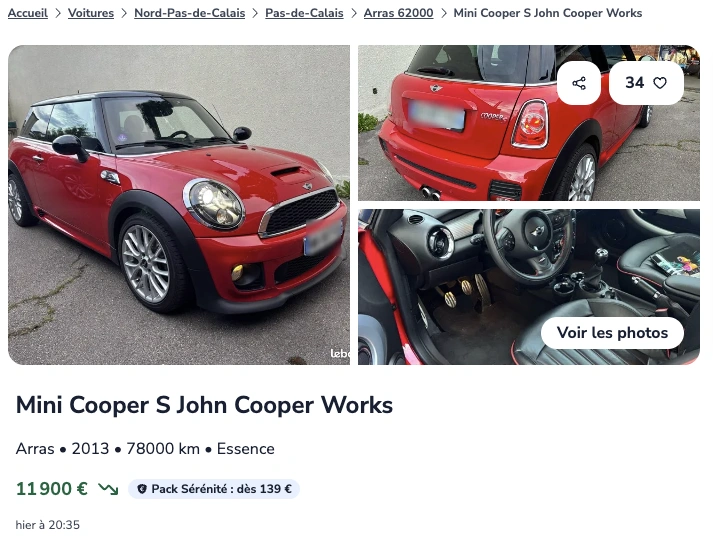Toggle the favorite heart with 34 likes
The image size is (713, 554).
(x=646, y=83)
